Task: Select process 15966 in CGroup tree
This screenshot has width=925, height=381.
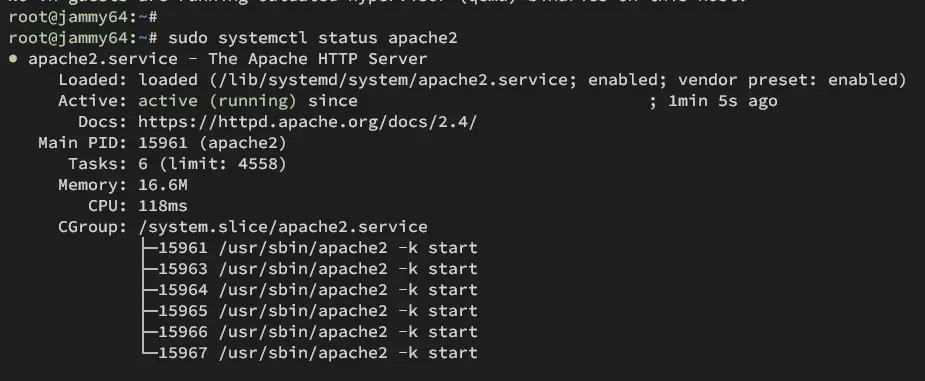Action: [x=318, y=332]
